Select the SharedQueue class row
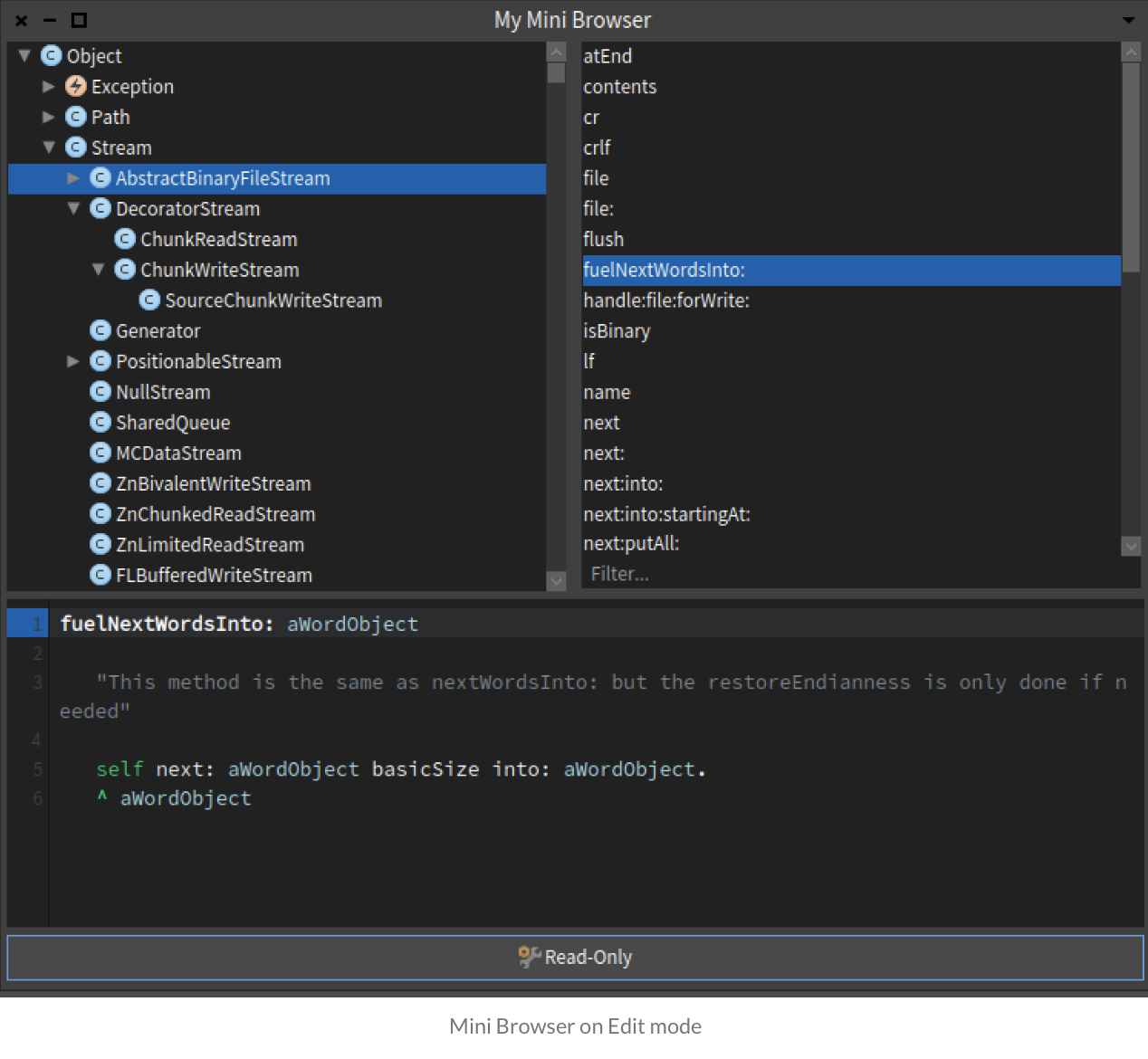The image size is (1148, 1059). coord(277,423)
